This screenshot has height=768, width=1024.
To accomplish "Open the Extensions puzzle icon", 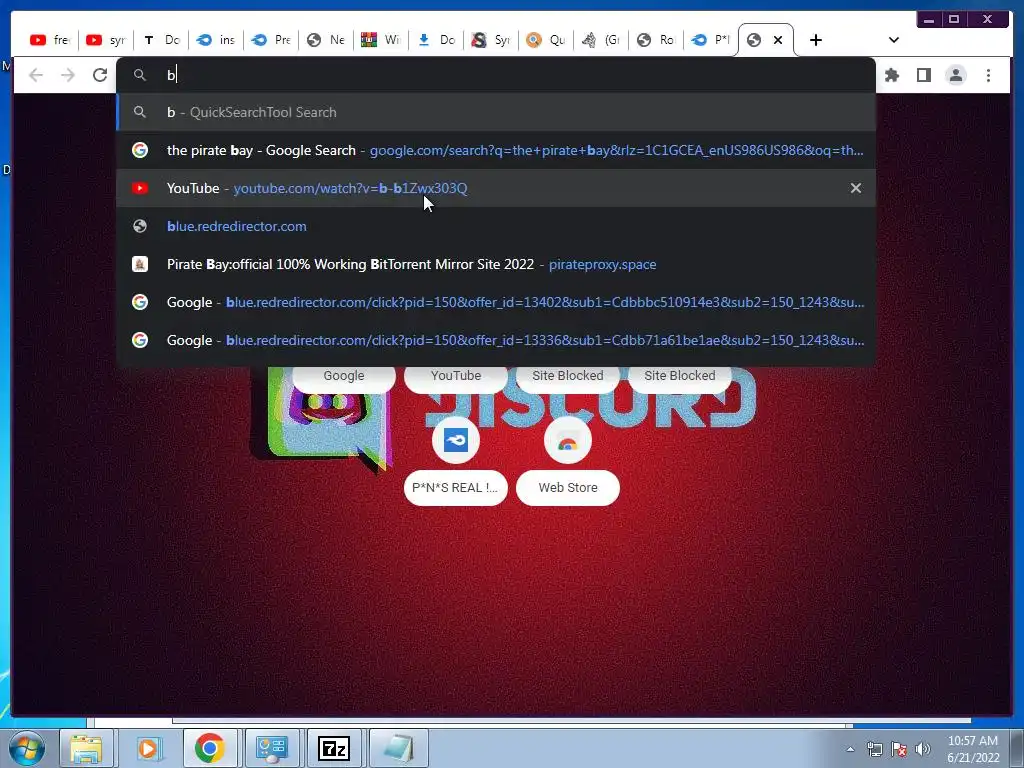I will [891, 75].
